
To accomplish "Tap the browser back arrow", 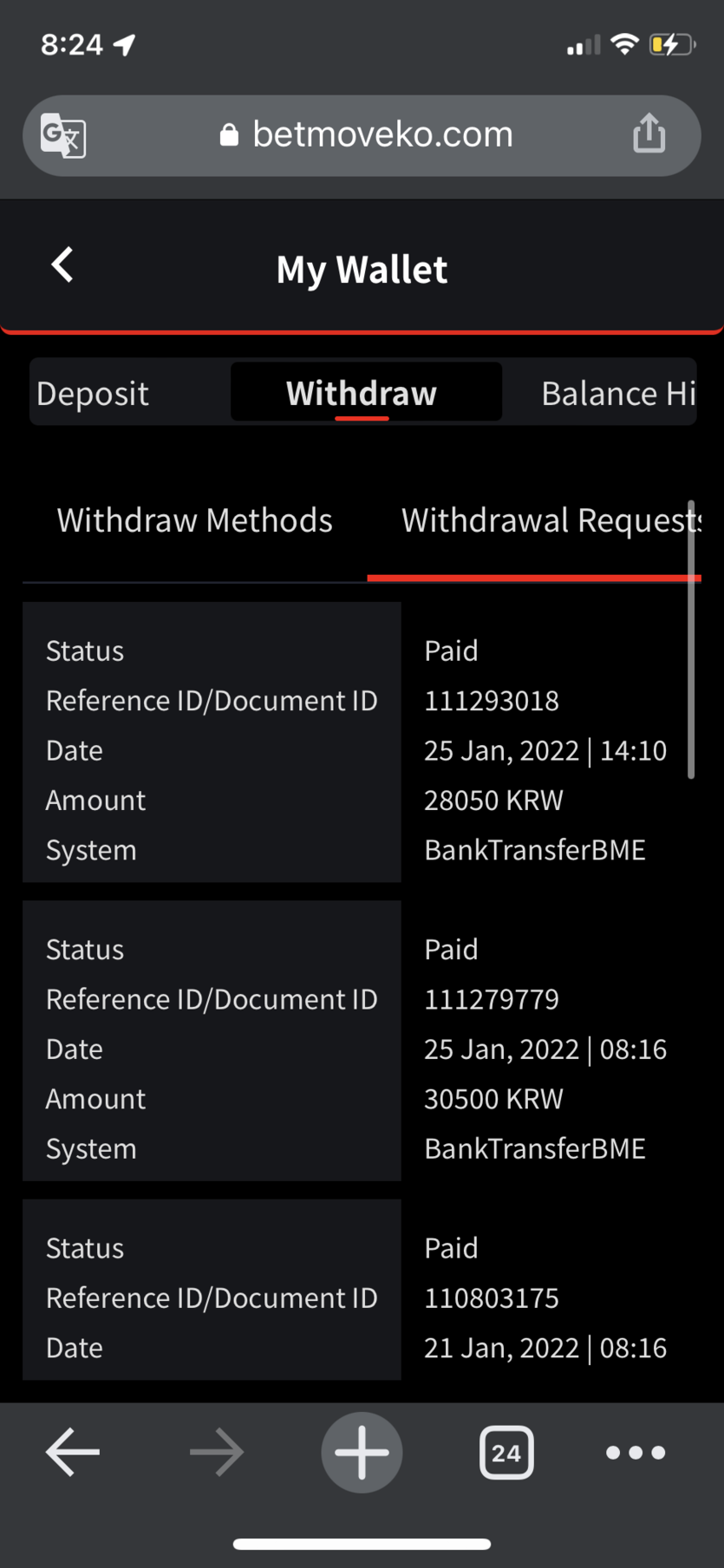I will point(73,1452).
